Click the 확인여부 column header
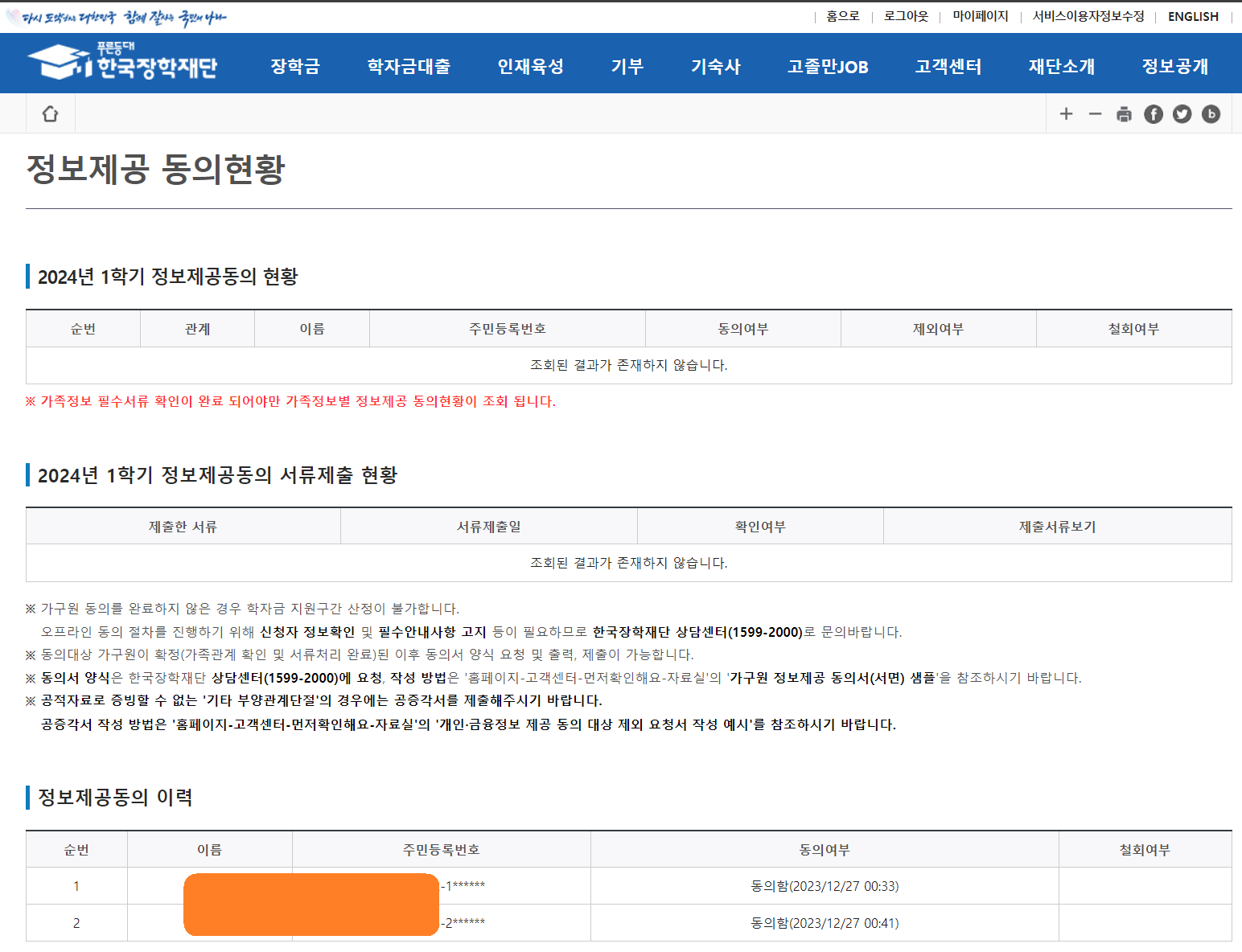 tap(760, 527)
